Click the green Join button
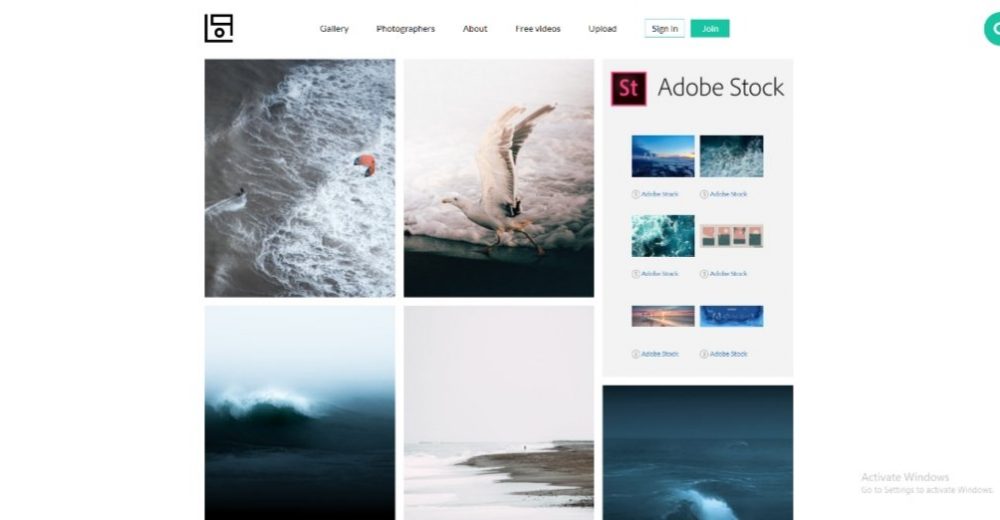Screen dimensions: 1000x520 [x=710, y=29]
